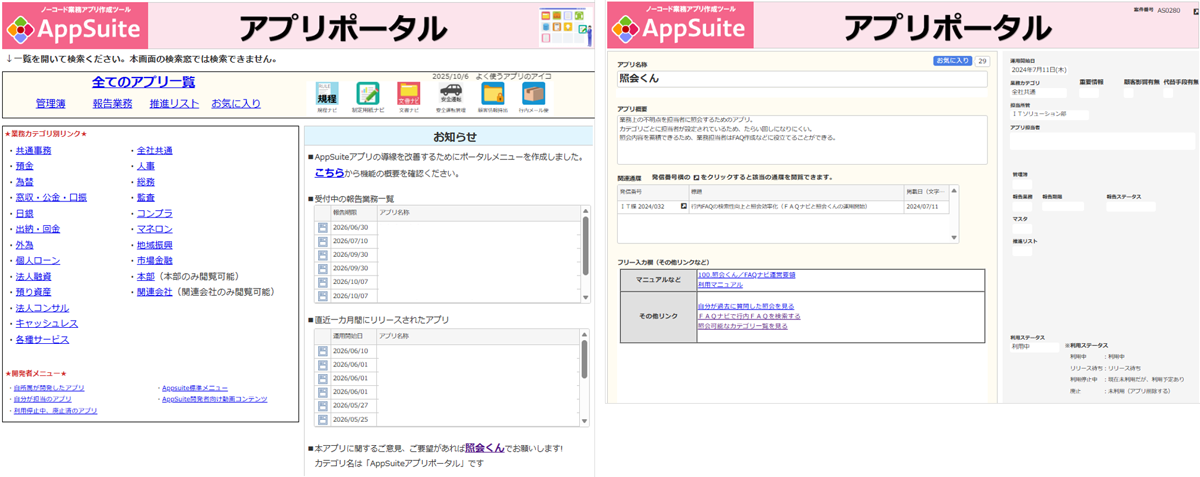The height and width of the screenshot is (477, 1200).
Task: Select 推進リスト menu item
Action: click(x=174, y=103)
